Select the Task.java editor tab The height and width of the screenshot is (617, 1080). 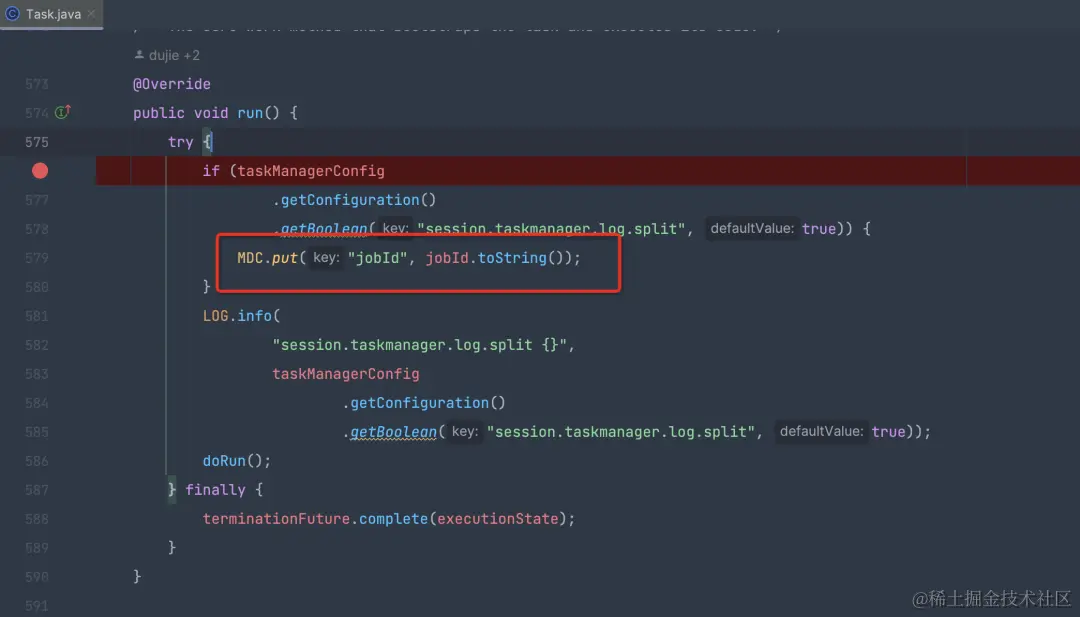click(x=52, y=14)
